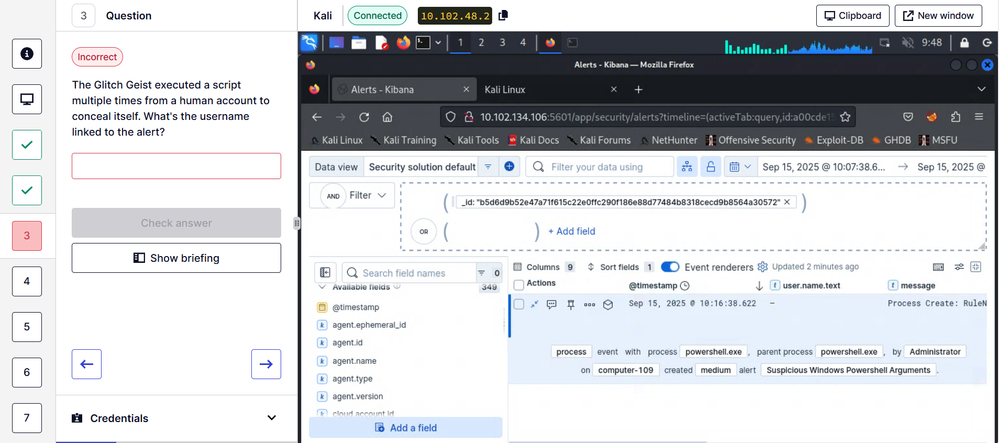This screenshot has width=999, height=443.
Task: Expand the Credentials section
Action: tap(271, 418)
